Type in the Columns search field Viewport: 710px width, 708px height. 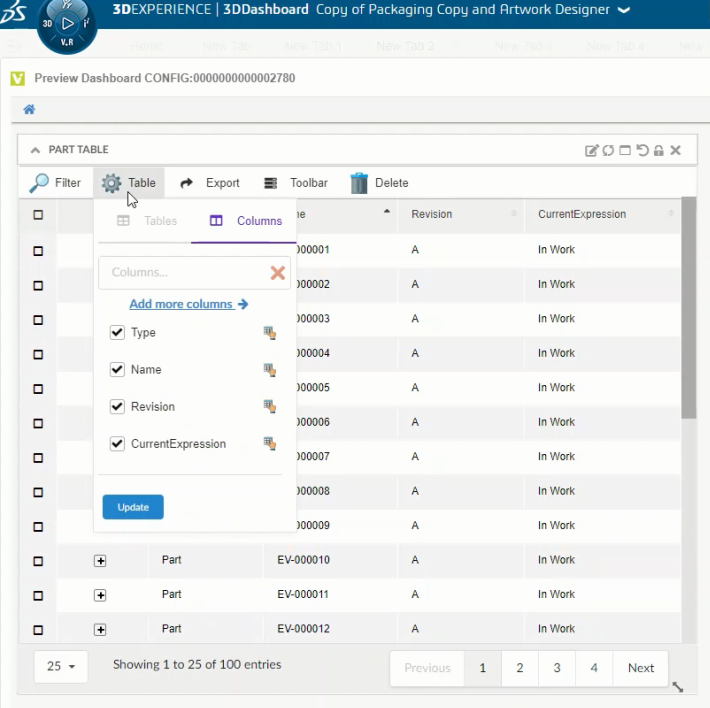[180, 273]
